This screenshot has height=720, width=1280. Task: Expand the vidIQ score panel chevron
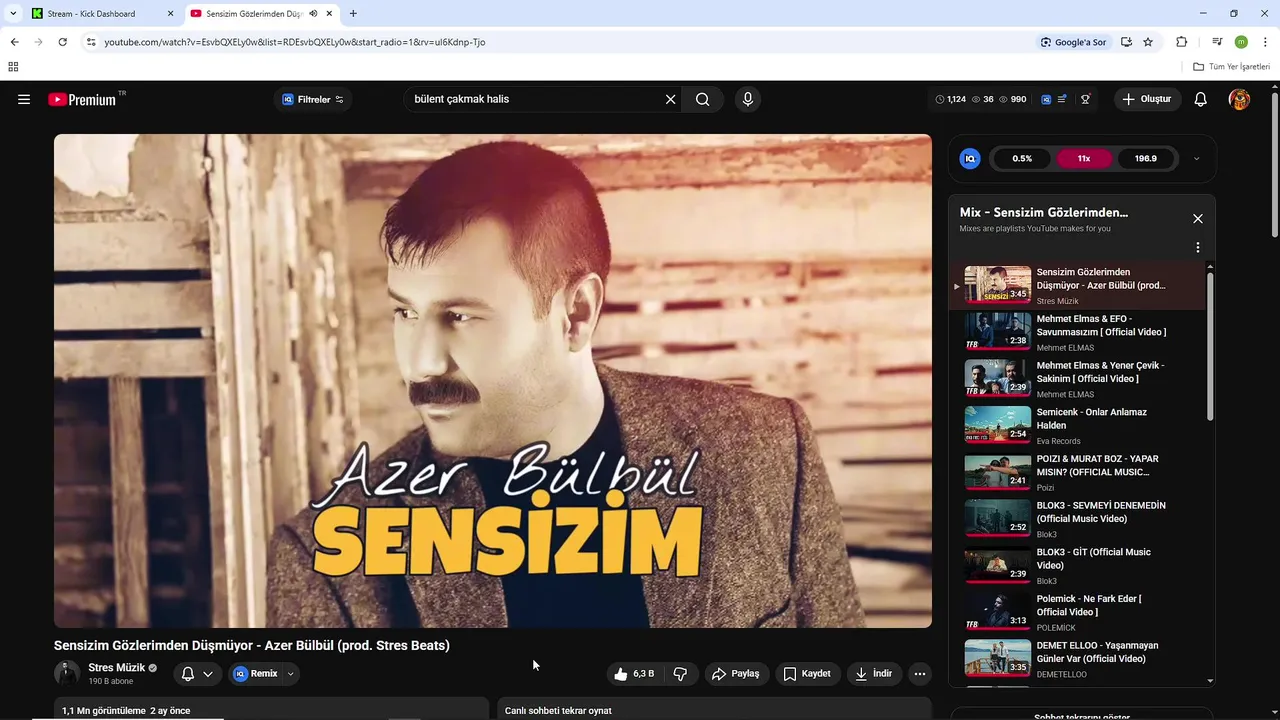[1197, 158]
